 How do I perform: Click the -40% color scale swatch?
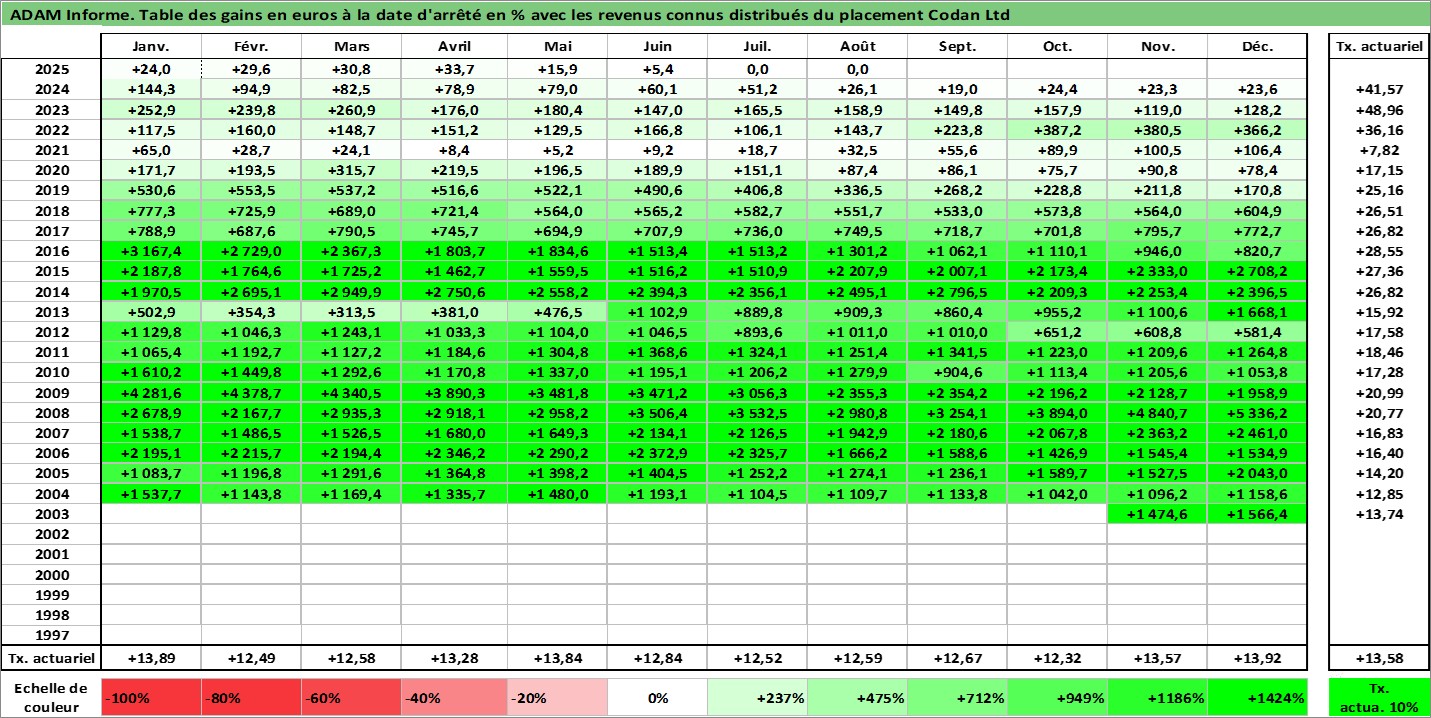(x=455, y=697)
